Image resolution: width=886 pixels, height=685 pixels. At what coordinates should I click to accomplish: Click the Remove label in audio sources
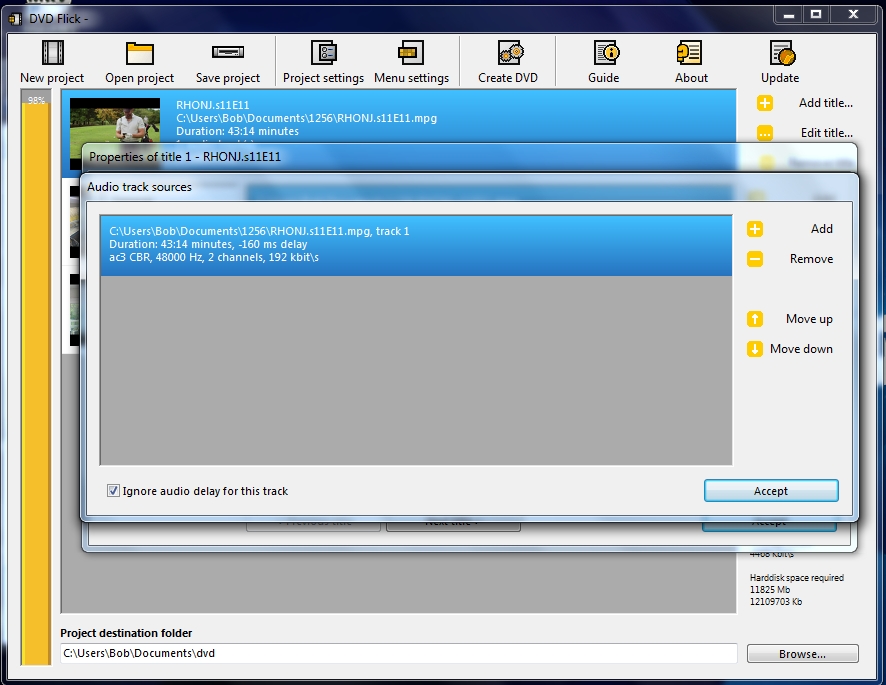[x=811, y=259]
